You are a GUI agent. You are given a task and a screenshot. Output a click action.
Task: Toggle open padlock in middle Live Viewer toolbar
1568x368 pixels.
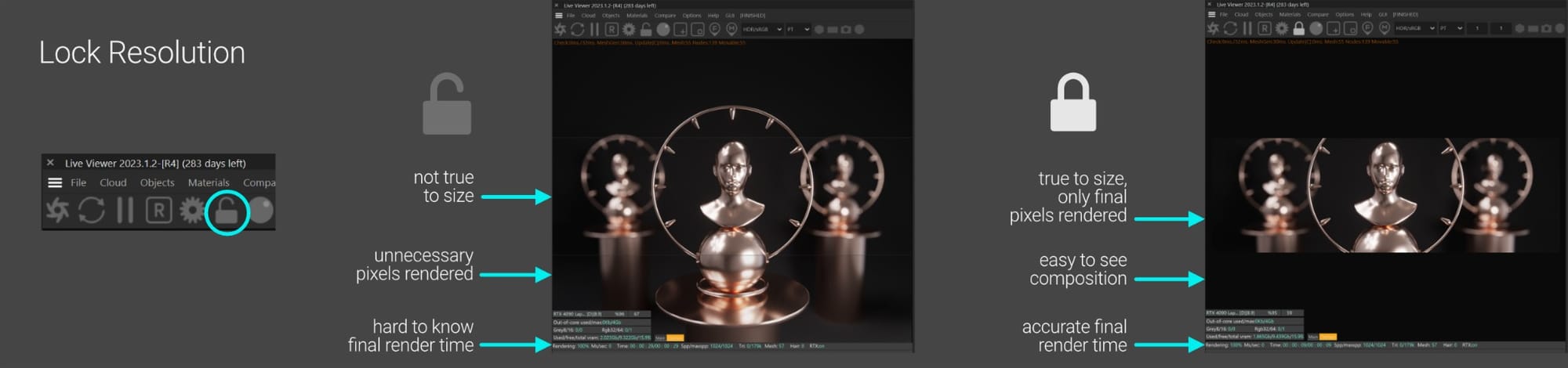coord(646,29)
